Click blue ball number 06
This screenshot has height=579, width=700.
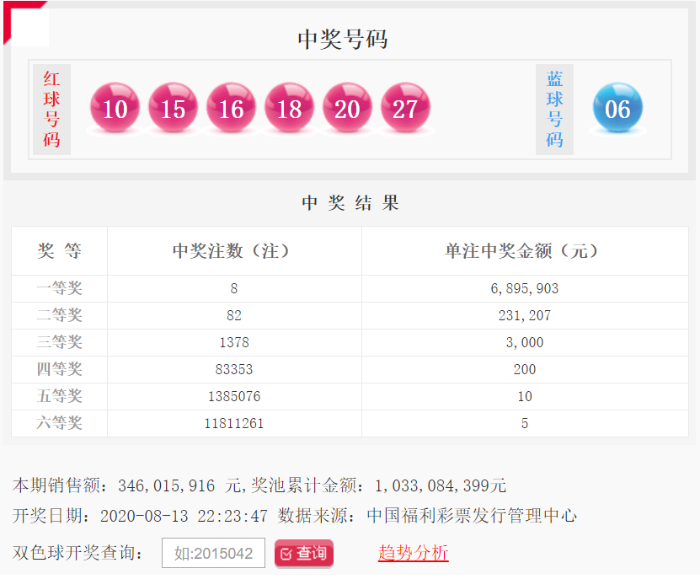tap(617, 108)
